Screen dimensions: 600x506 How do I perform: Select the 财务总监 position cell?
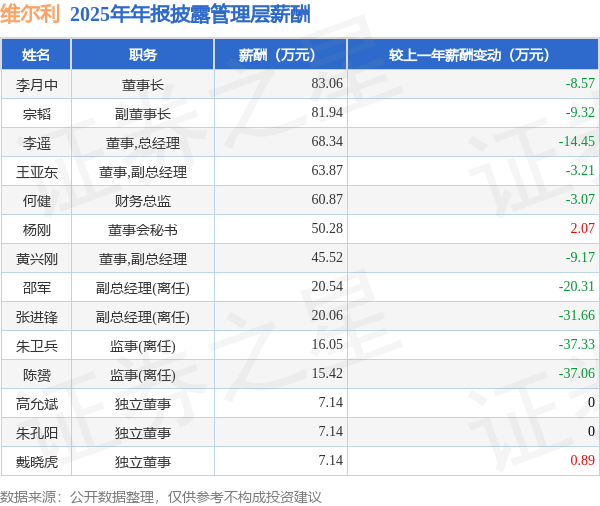[x=143, y=201]
